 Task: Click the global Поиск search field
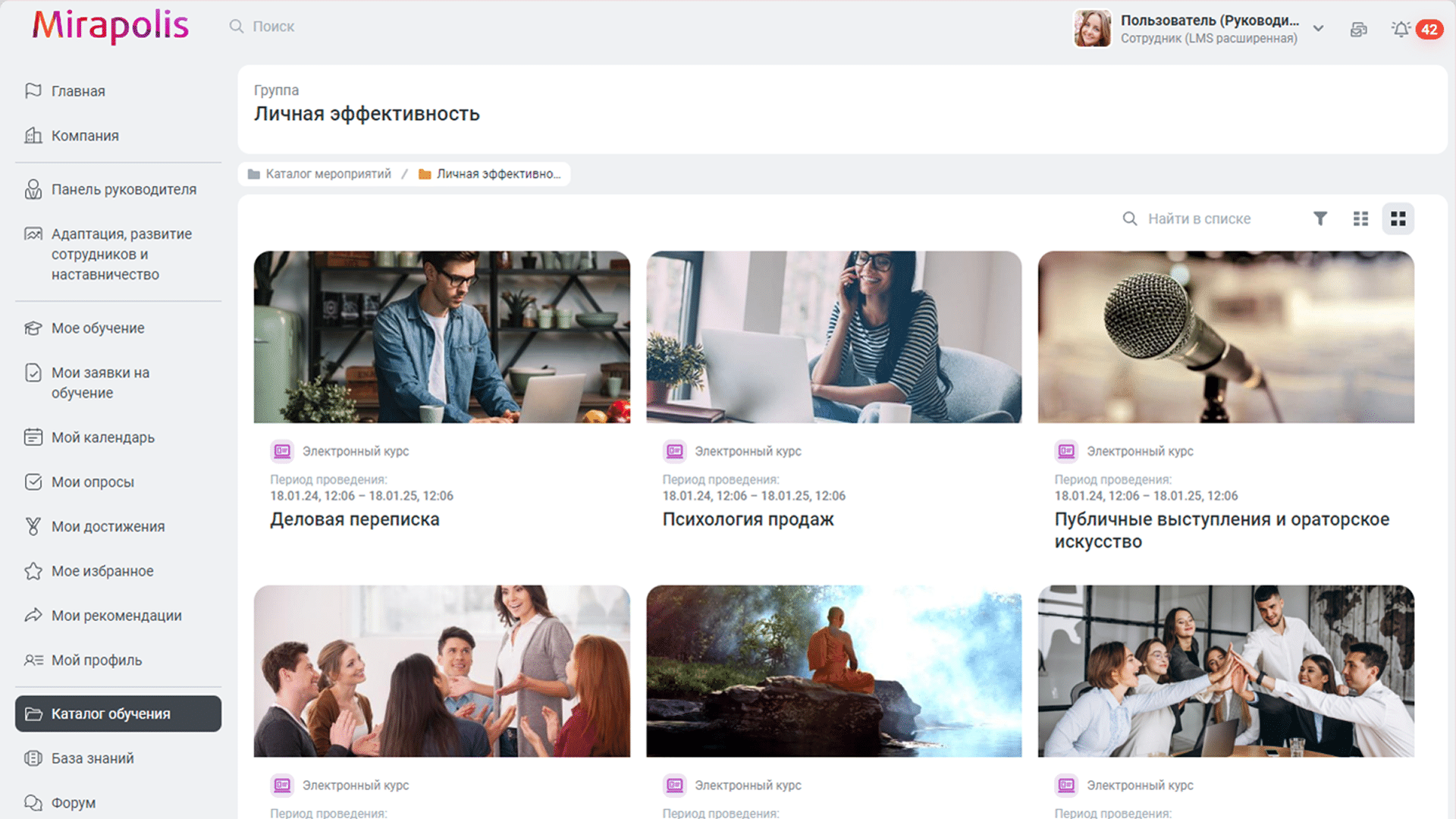(x=273, y=27)
